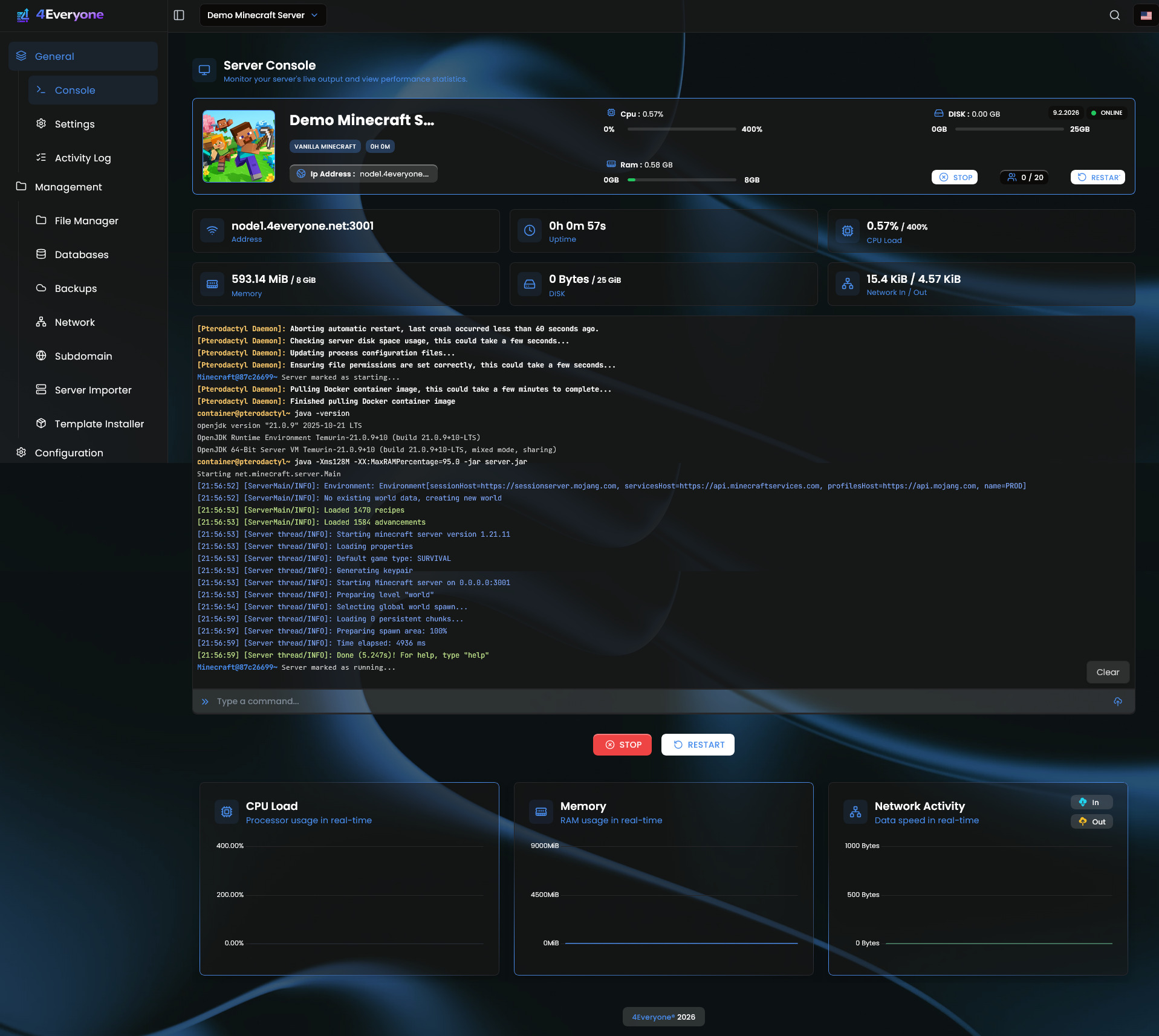Open the search magnifier in the top bar
Screen dimensions: 1159x1036
click(x=1114, y=15)
